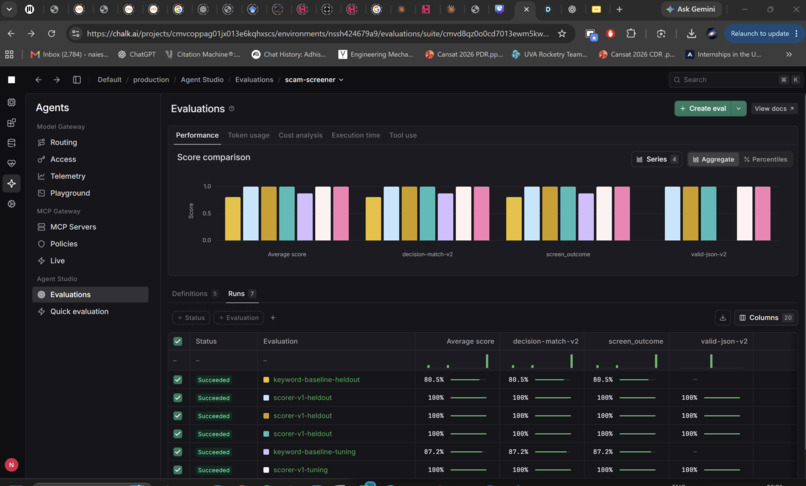Open Live in the sidebar
The height and width of the screenshot is (486, 806).
pyautogui.click(x=57, y=261)
